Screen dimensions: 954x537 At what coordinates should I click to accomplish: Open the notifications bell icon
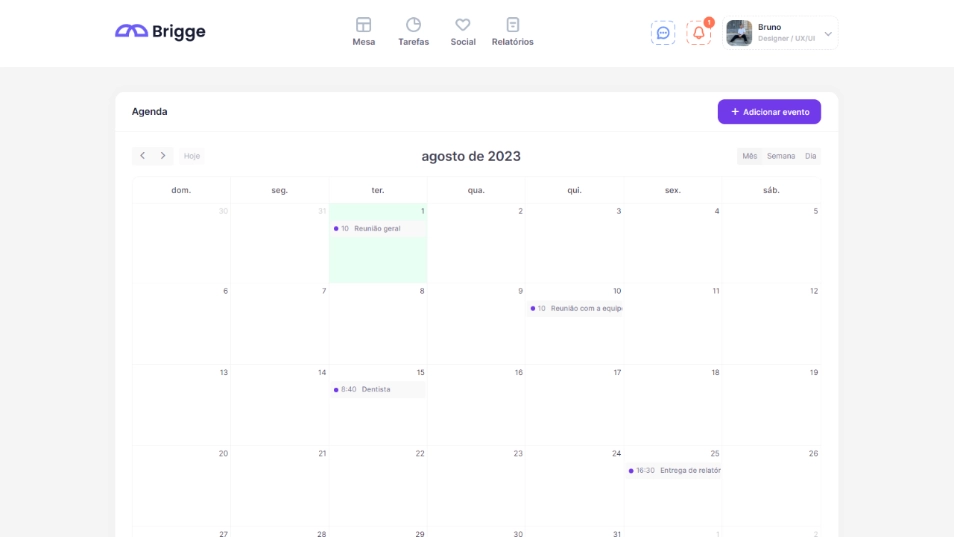[698, 33]
